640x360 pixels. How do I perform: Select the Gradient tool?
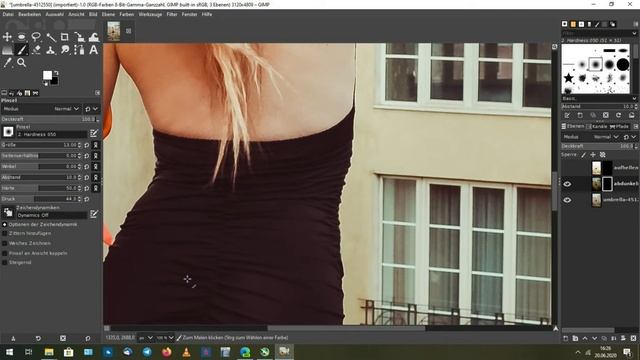tap(7, 50)
